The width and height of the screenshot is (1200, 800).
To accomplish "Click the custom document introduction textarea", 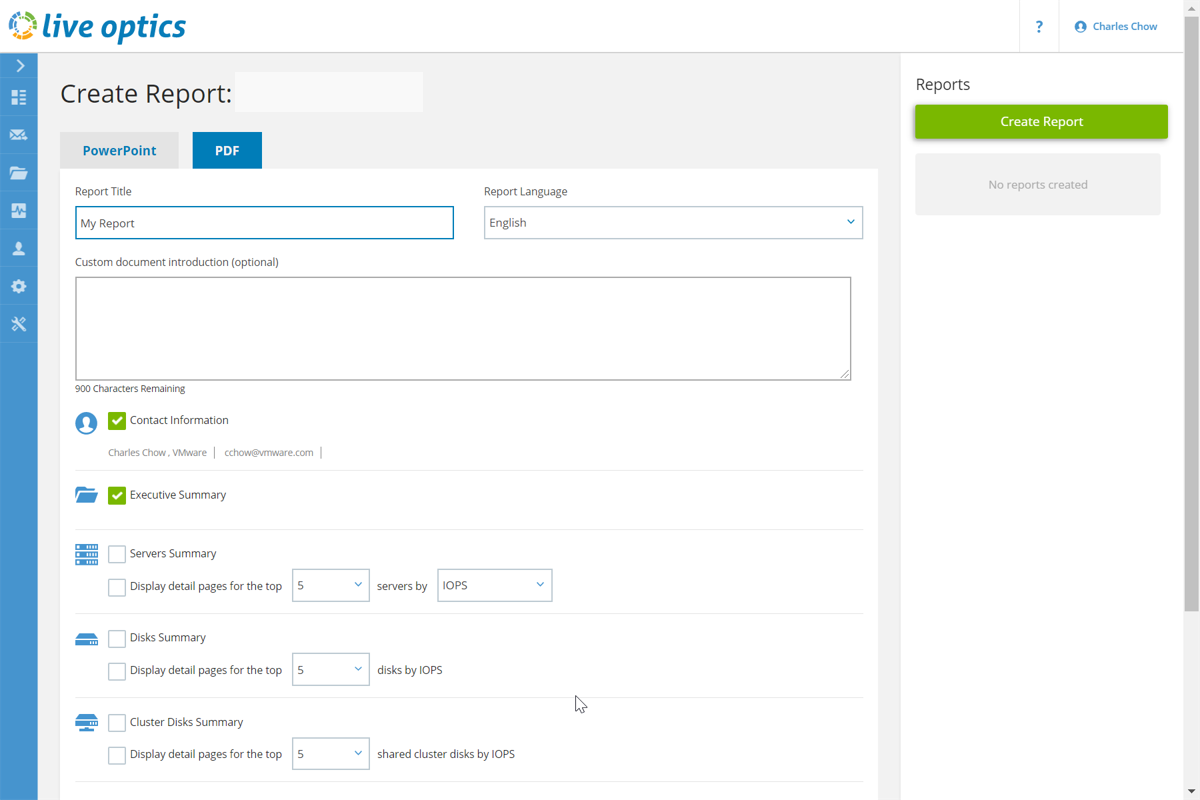I will point(463,329).
